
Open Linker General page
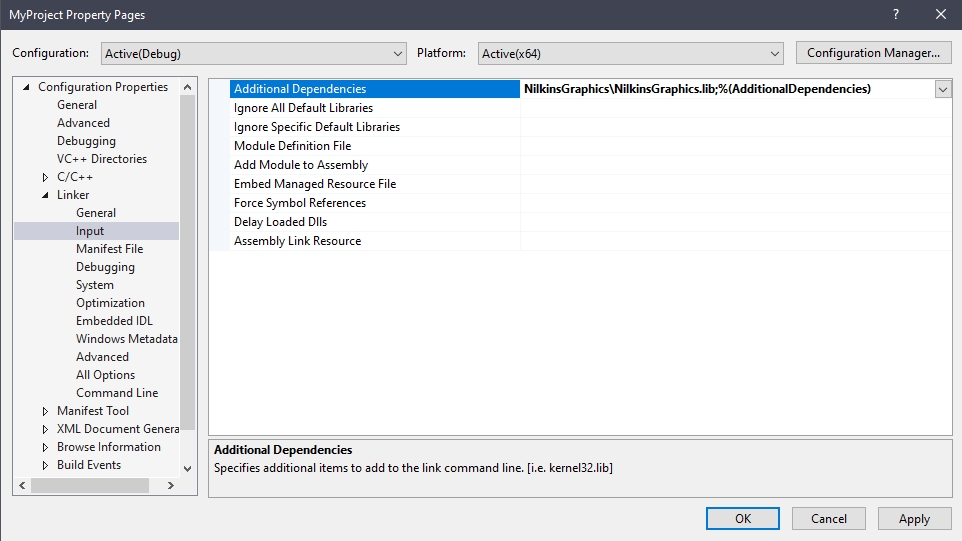coord(96,213)
